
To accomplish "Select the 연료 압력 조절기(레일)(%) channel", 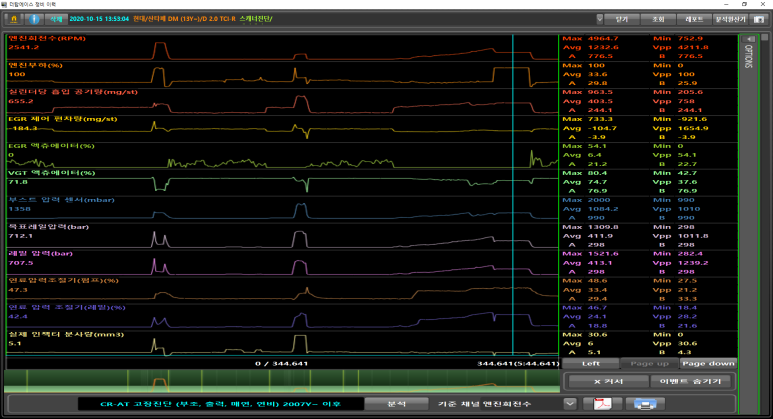I will point(67,308).
